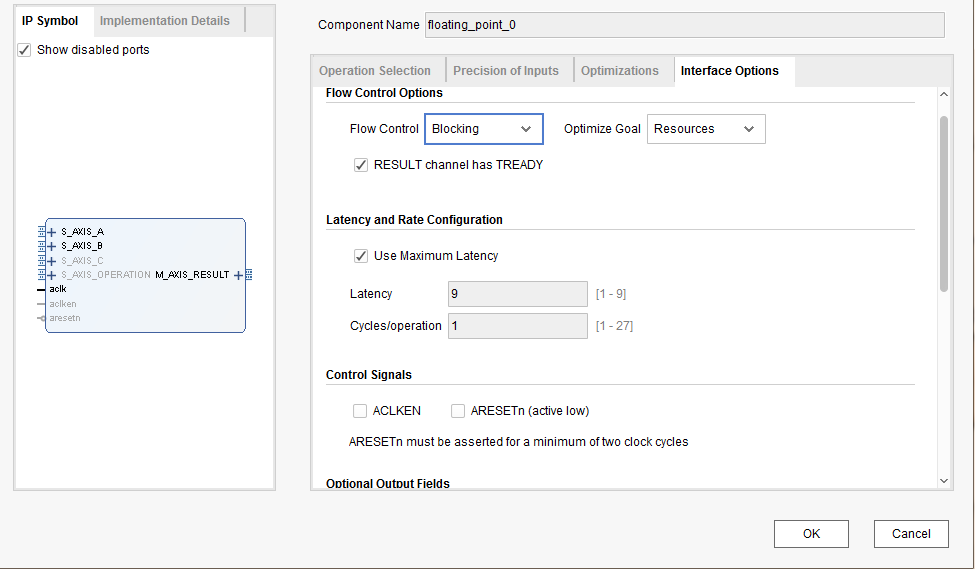Image resolution: width=975 pixels, height=569 pixels.
Task: Expand the S_AXIS_OPERATION port plus icon
Action: tap(52, 275)
